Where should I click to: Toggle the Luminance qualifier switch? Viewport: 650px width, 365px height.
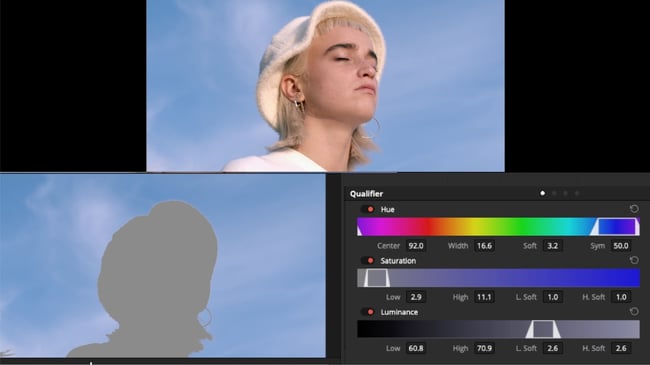coord(368,312)
